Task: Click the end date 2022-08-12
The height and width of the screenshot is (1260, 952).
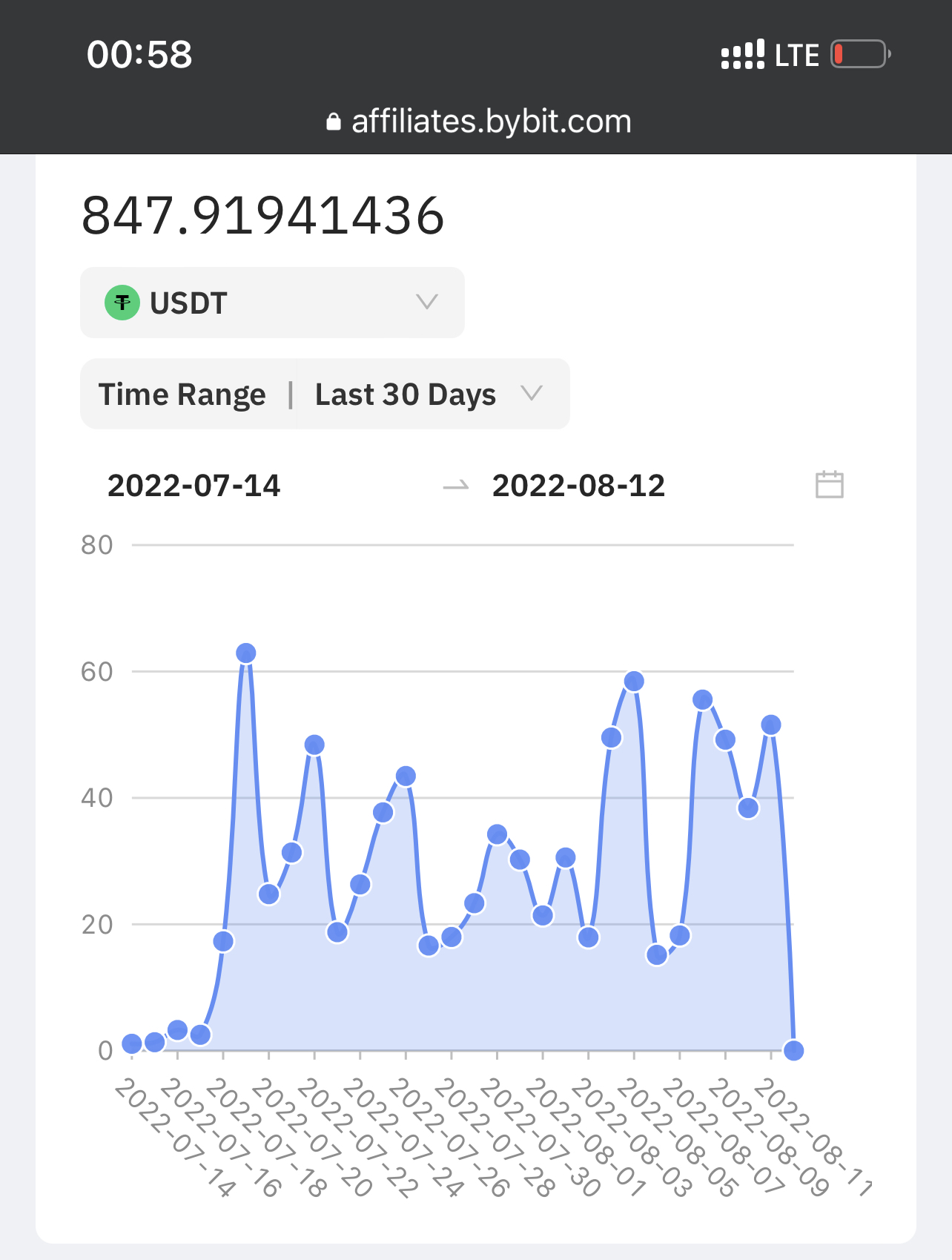Action: [x=578, y=486]
